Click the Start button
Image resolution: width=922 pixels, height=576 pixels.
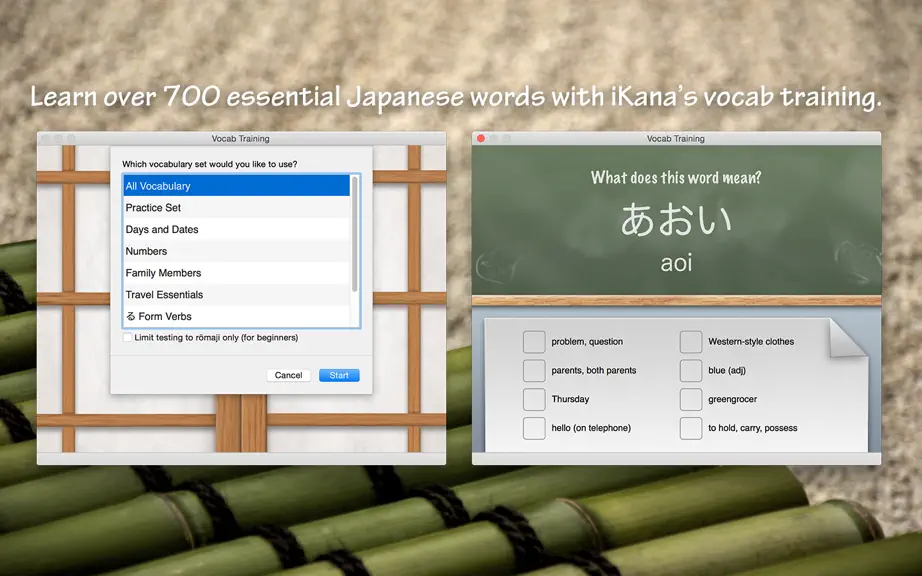click(339, 375)
